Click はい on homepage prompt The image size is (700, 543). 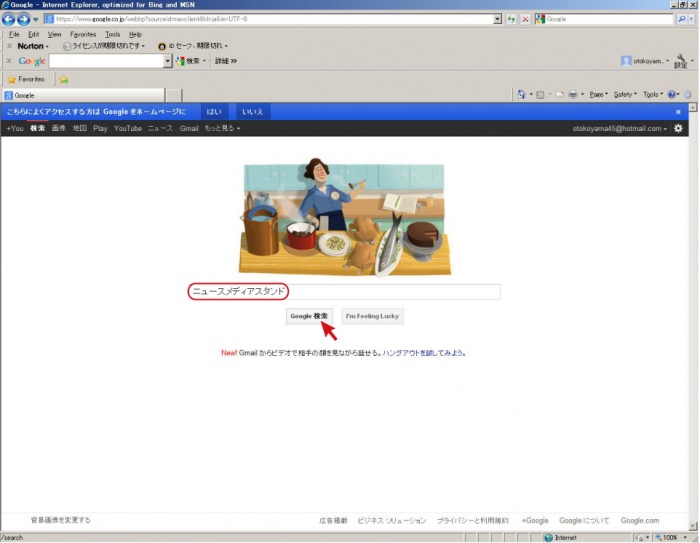tap(214, 112)
